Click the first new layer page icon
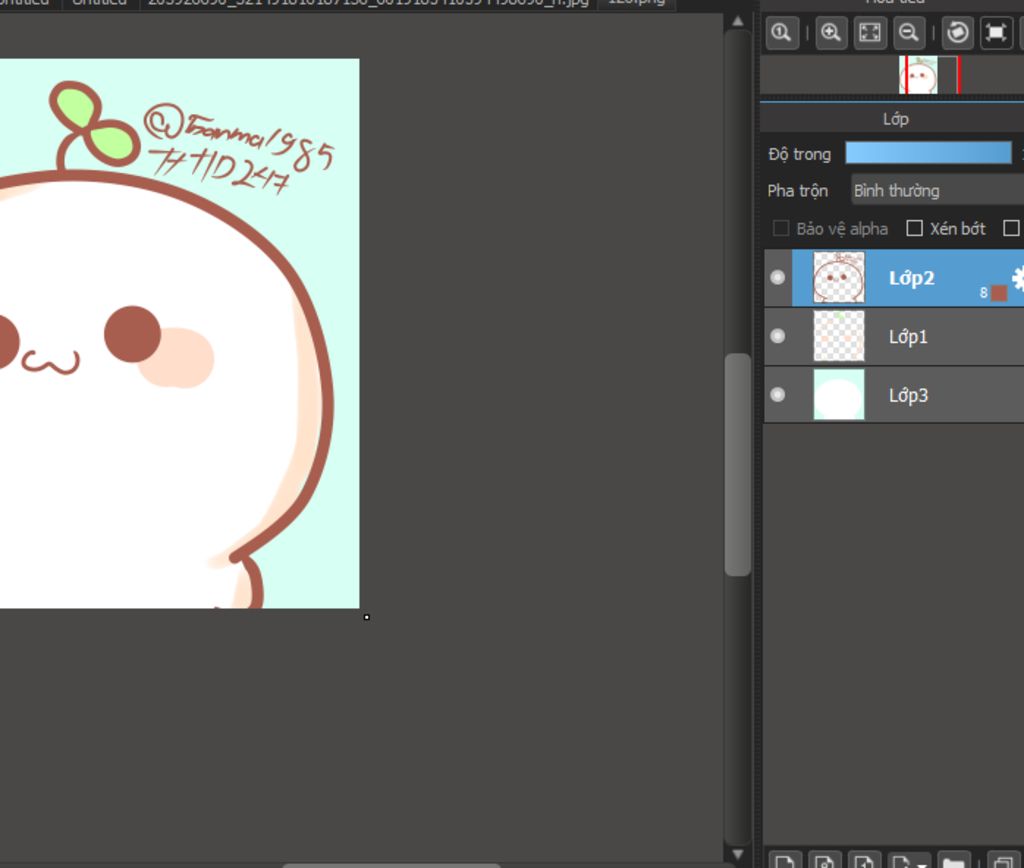 tap(785, 860)
